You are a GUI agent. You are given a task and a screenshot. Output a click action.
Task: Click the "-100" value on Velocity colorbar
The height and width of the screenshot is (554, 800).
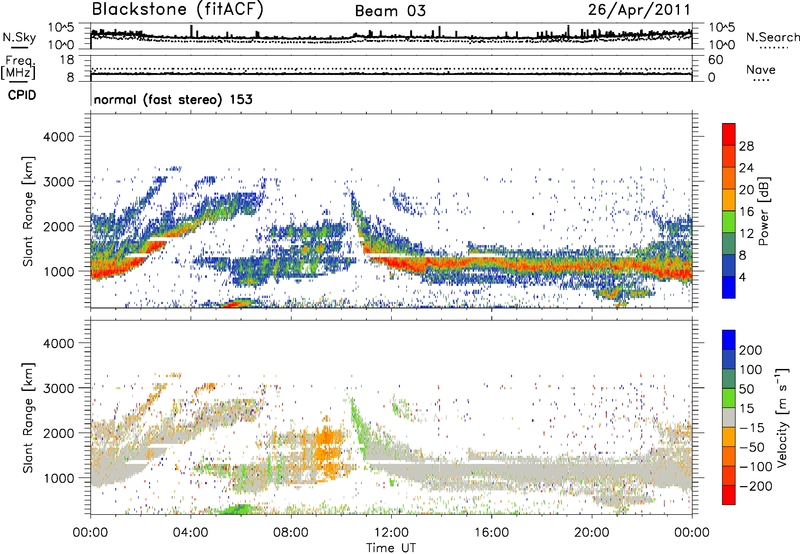tap(756, 467)
